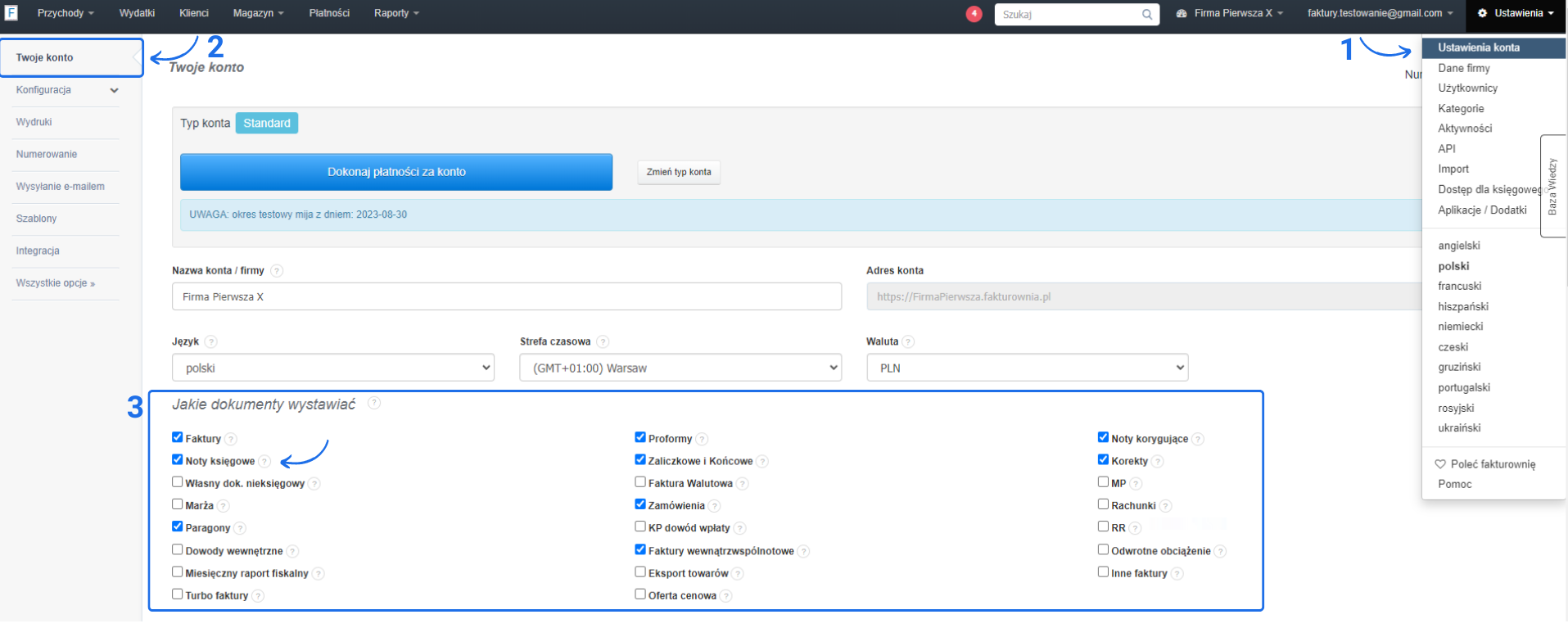Image resolution: width=1568 pixels, height=628 pixels.
Task: Open the Baza Wiedzy side tab
Action: [x=1552, y=187]
